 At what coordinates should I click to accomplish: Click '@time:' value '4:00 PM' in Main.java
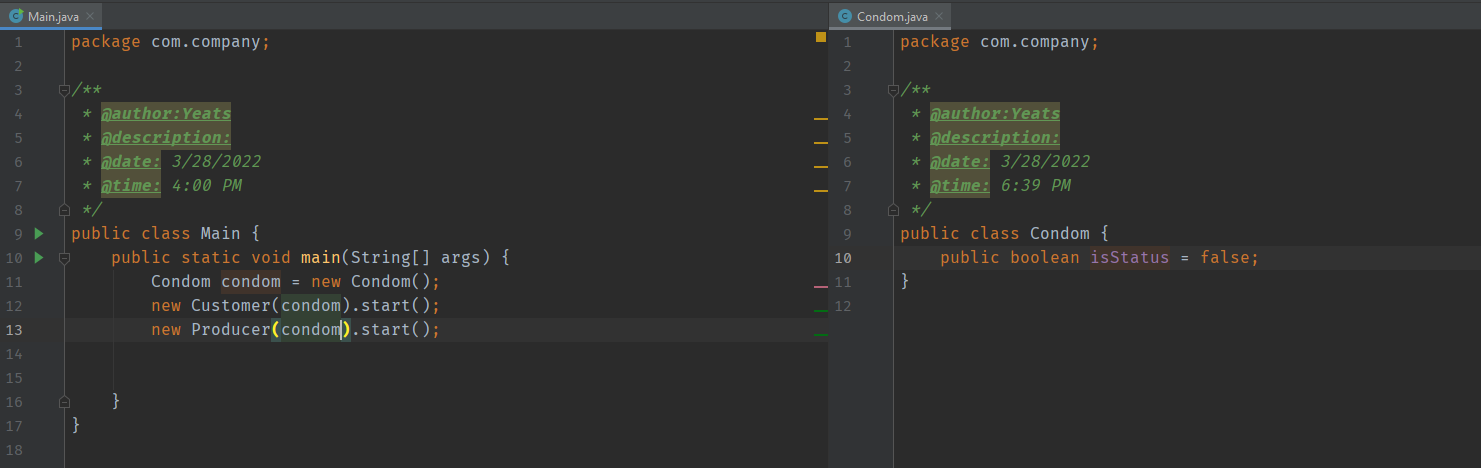tap(206, 186)
